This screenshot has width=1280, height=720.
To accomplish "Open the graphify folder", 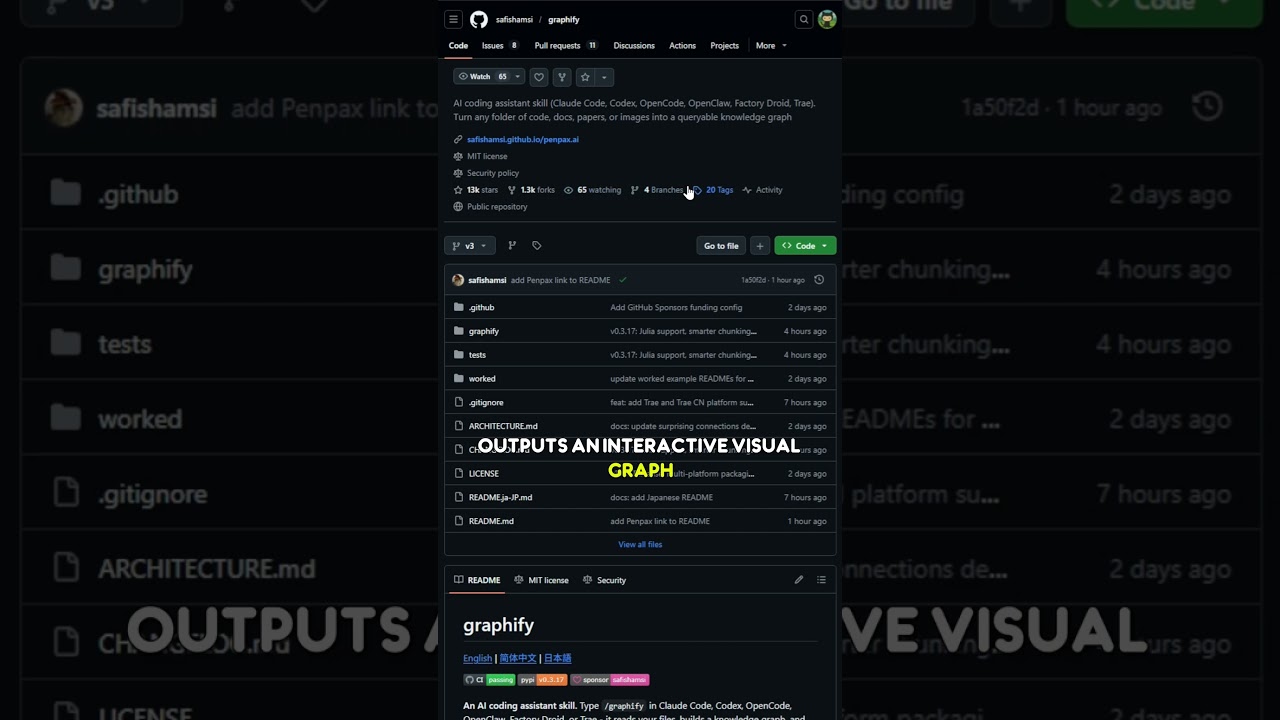I will 484,331.
